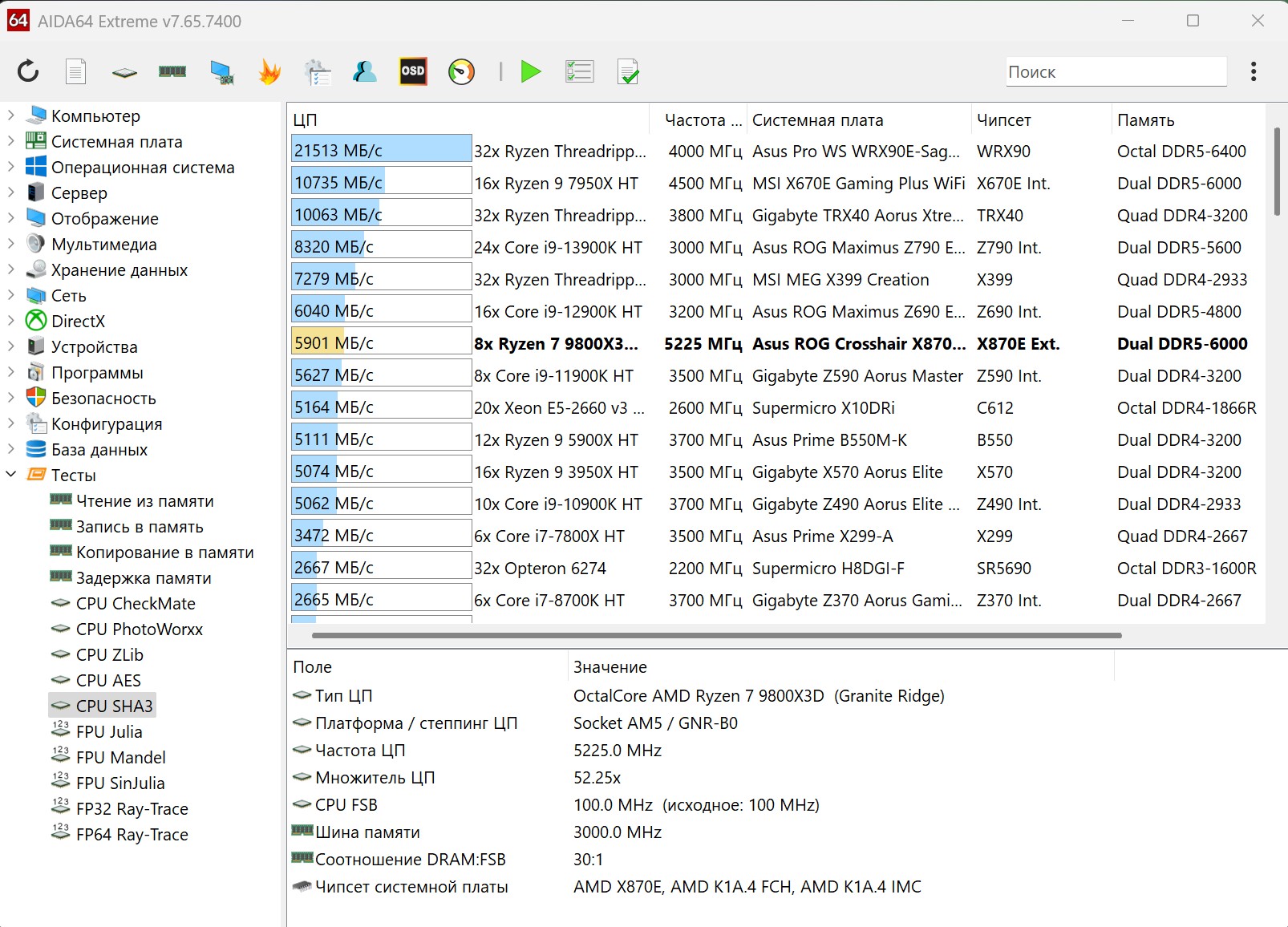Click the motherboard chip toolbar icon
Viewport: 1288px width, 927px height.
pos(124,72)
